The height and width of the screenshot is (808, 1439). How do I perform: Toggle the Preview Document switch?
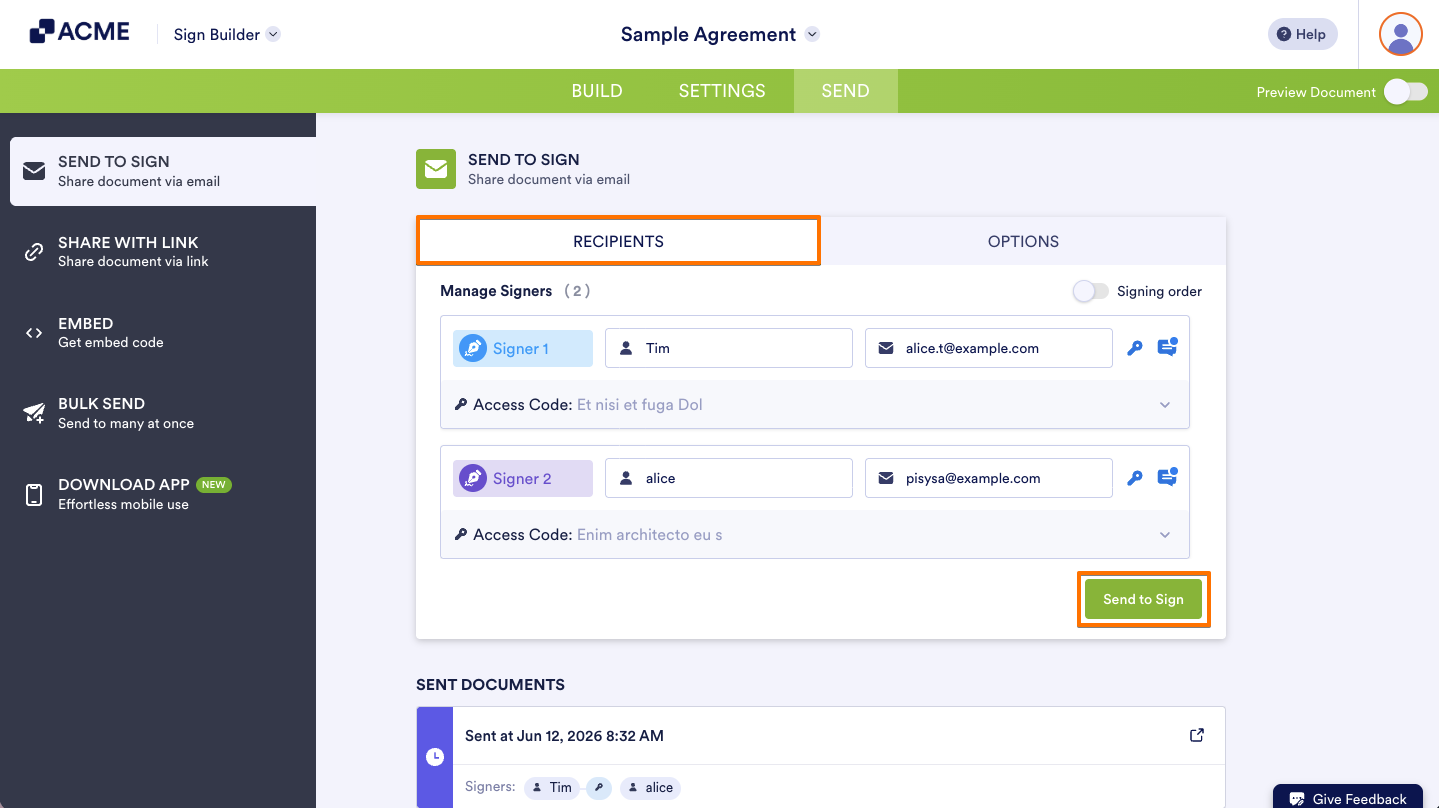click(x=1406, y=92)
